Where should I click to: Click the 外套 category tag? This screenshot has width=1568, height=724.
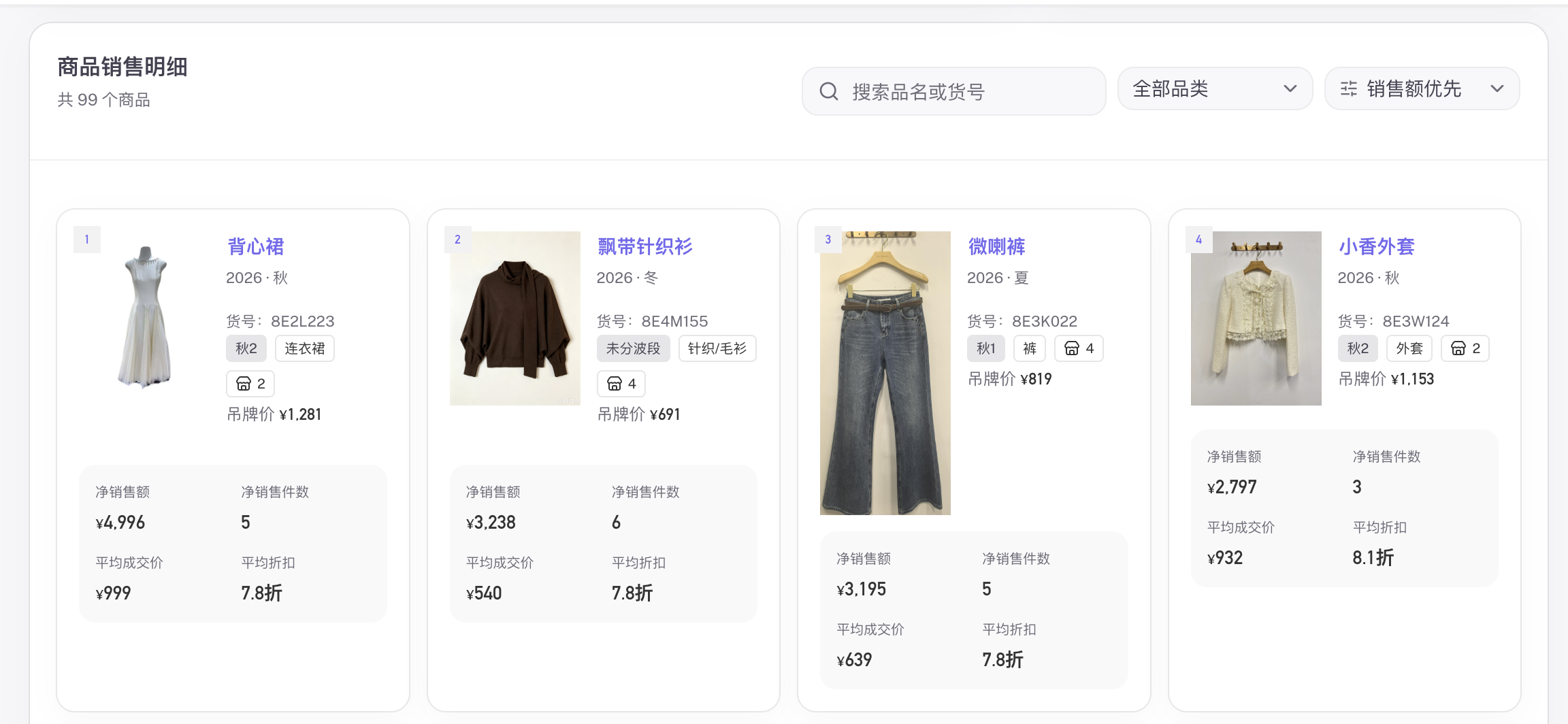coord(1409,348)
